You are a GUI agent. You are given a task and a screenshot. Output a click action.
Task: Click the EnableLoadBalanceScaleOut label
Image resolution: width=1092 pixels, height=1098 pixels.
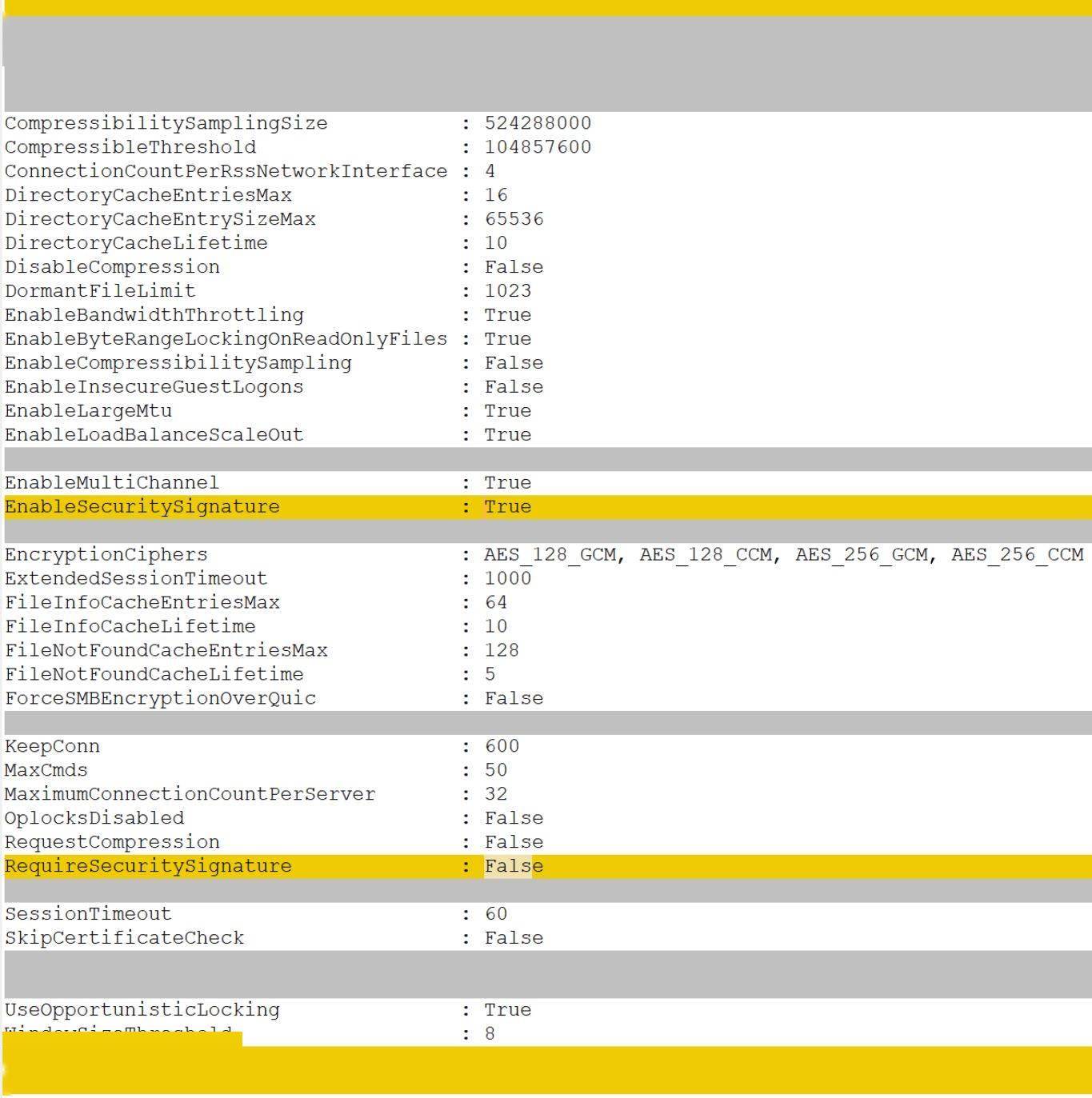(x=154, y=435)
